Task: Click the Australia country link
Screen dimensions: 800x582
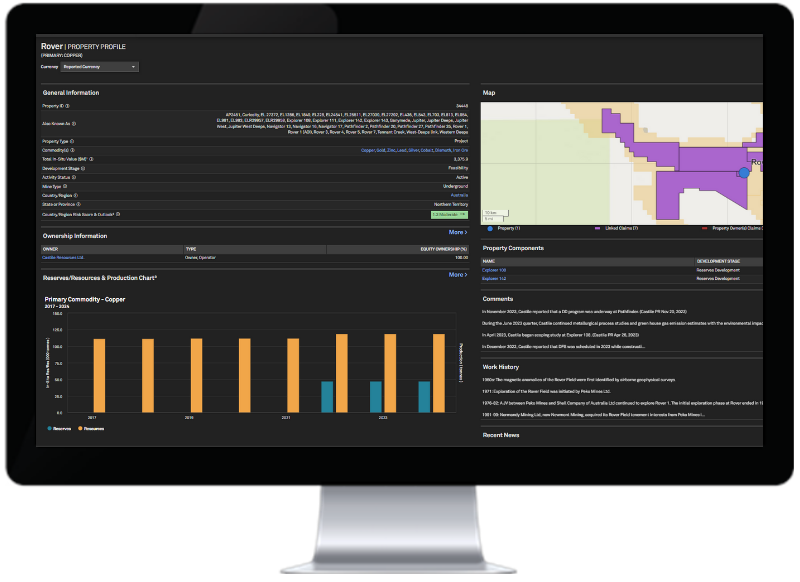Action: 459,195
